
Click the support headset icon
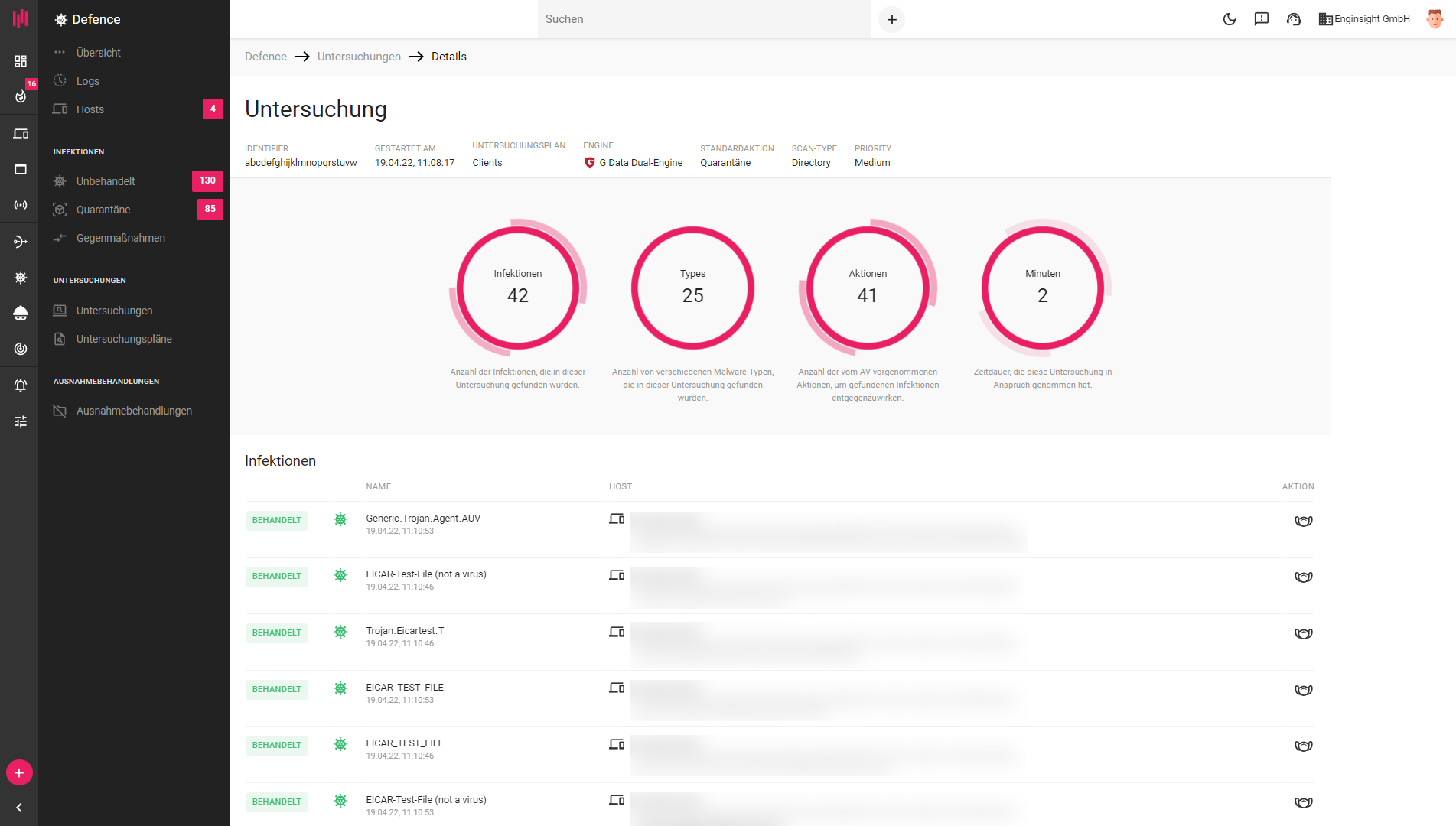pyautogui.click(x=1294, y=19)
